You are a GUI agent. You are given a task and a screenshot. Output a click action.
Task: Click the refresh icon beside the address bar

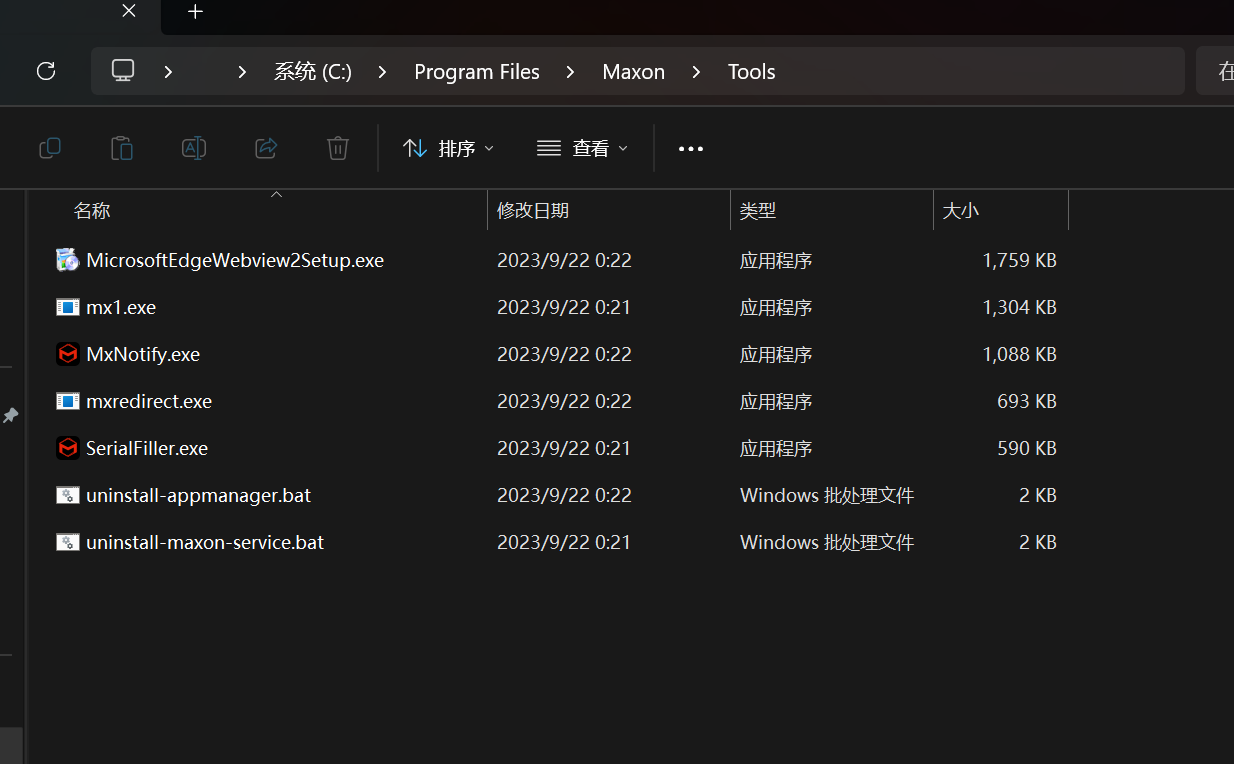[46, 71]
